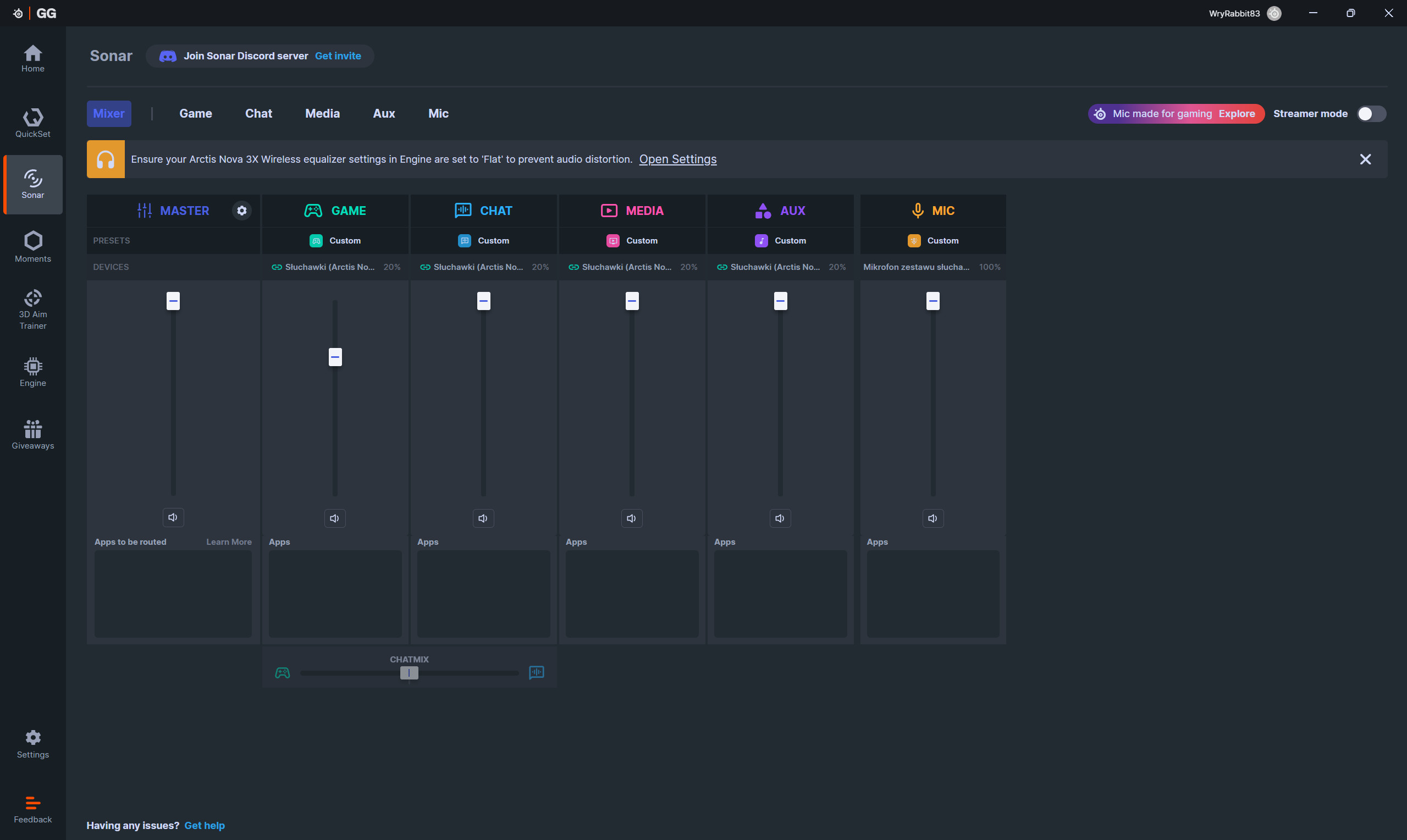The height and width of the screenshot is (840, 1407).
Task: Click the ChatMix balance slider handle
Action: click(x=409, y=672)
